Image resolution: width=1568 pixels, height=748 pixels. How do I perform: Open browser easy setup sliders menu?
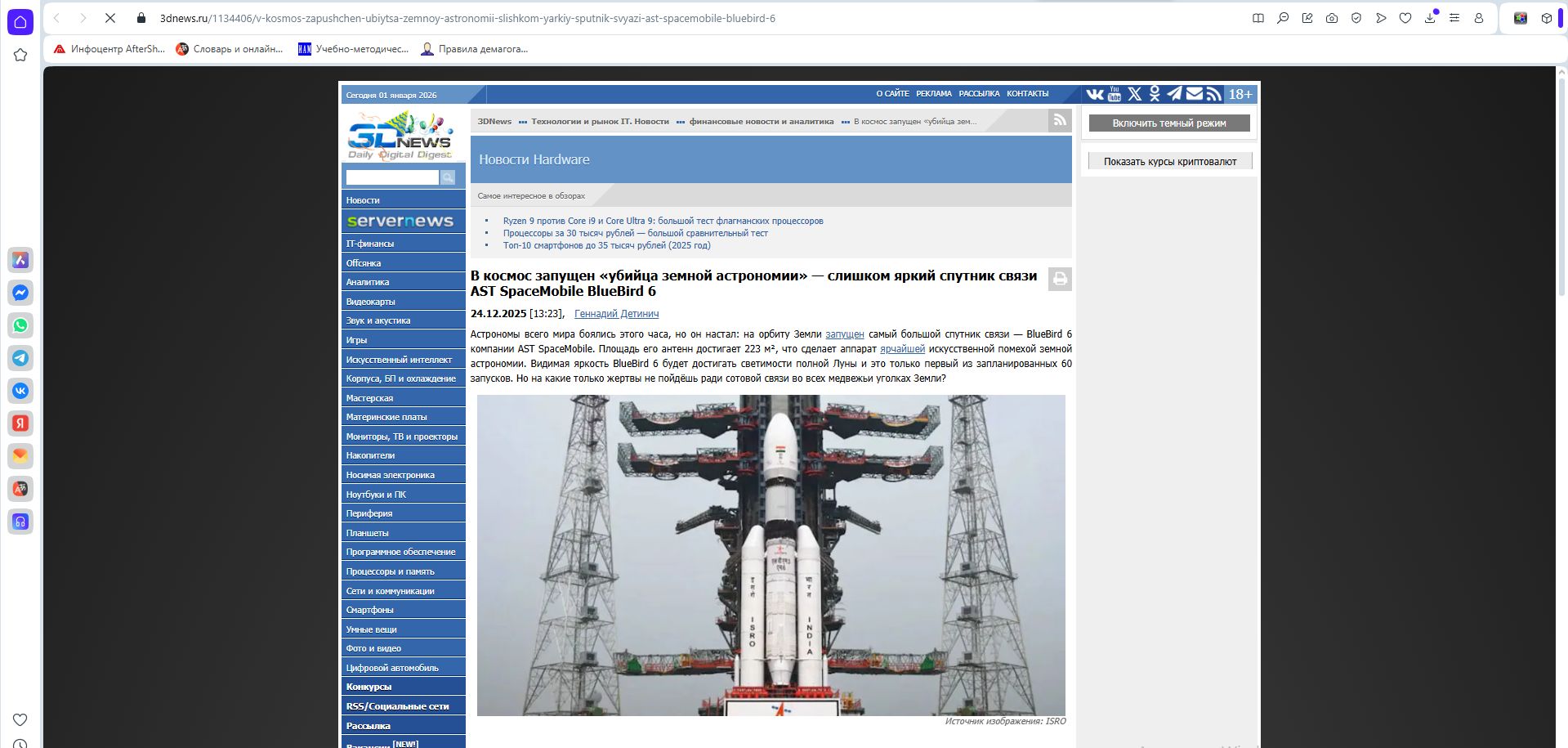click(1454, 18)
